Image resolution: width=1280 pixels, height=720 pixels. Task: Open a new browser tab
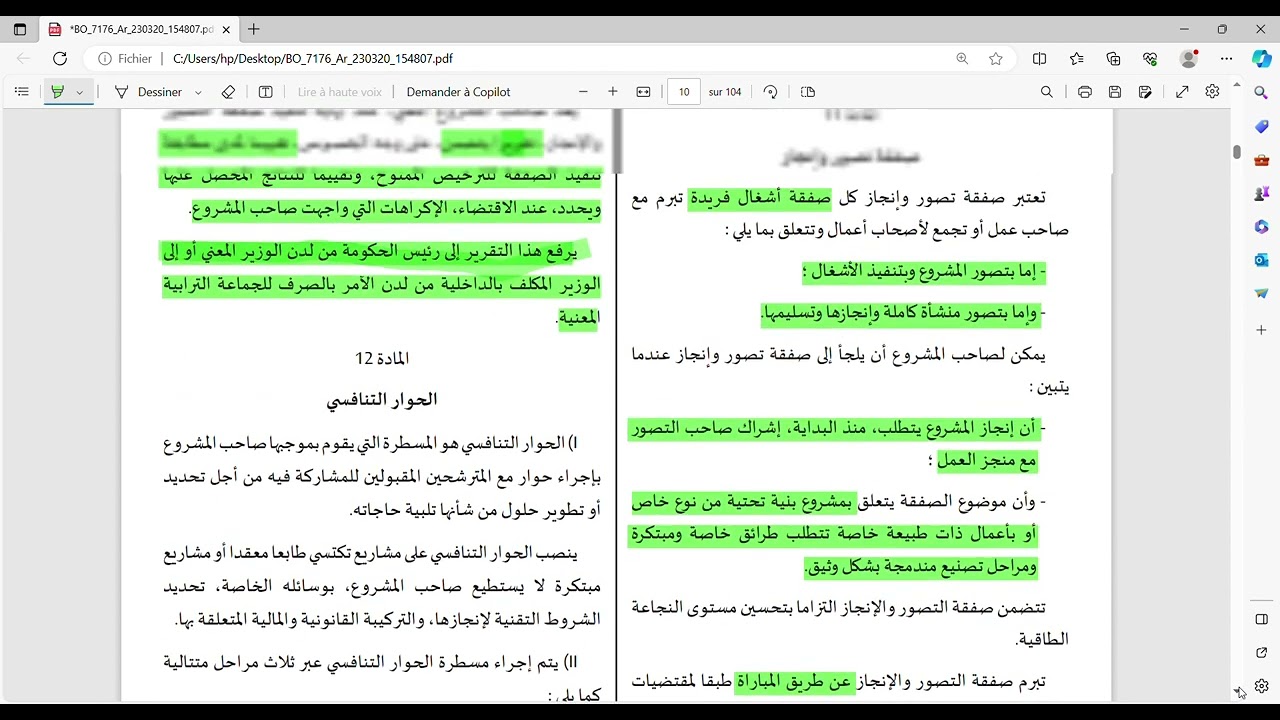pyautogui.click(x=254, y=30)
